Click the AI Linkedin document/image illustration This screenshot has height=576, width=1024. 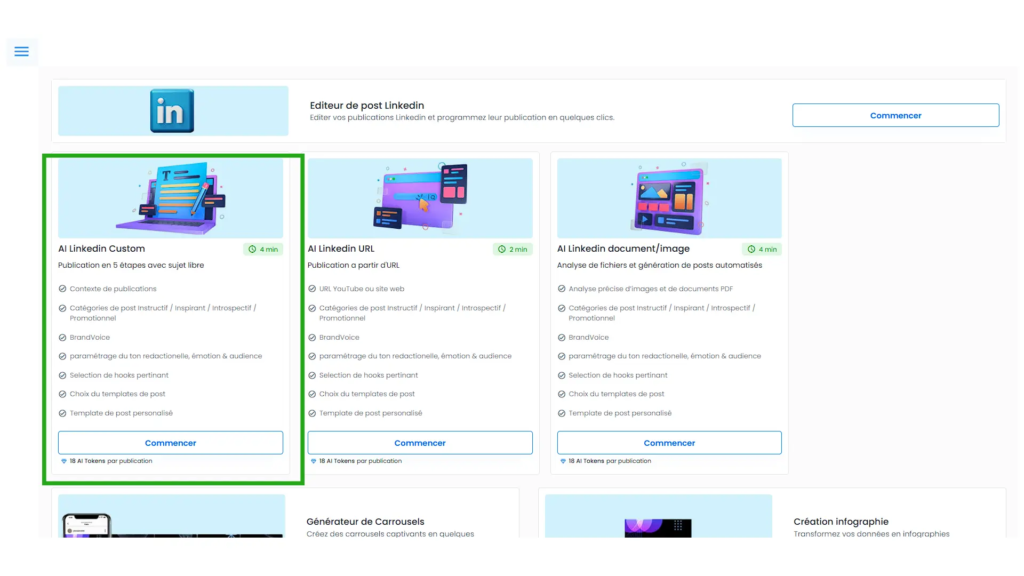[669, 198]
